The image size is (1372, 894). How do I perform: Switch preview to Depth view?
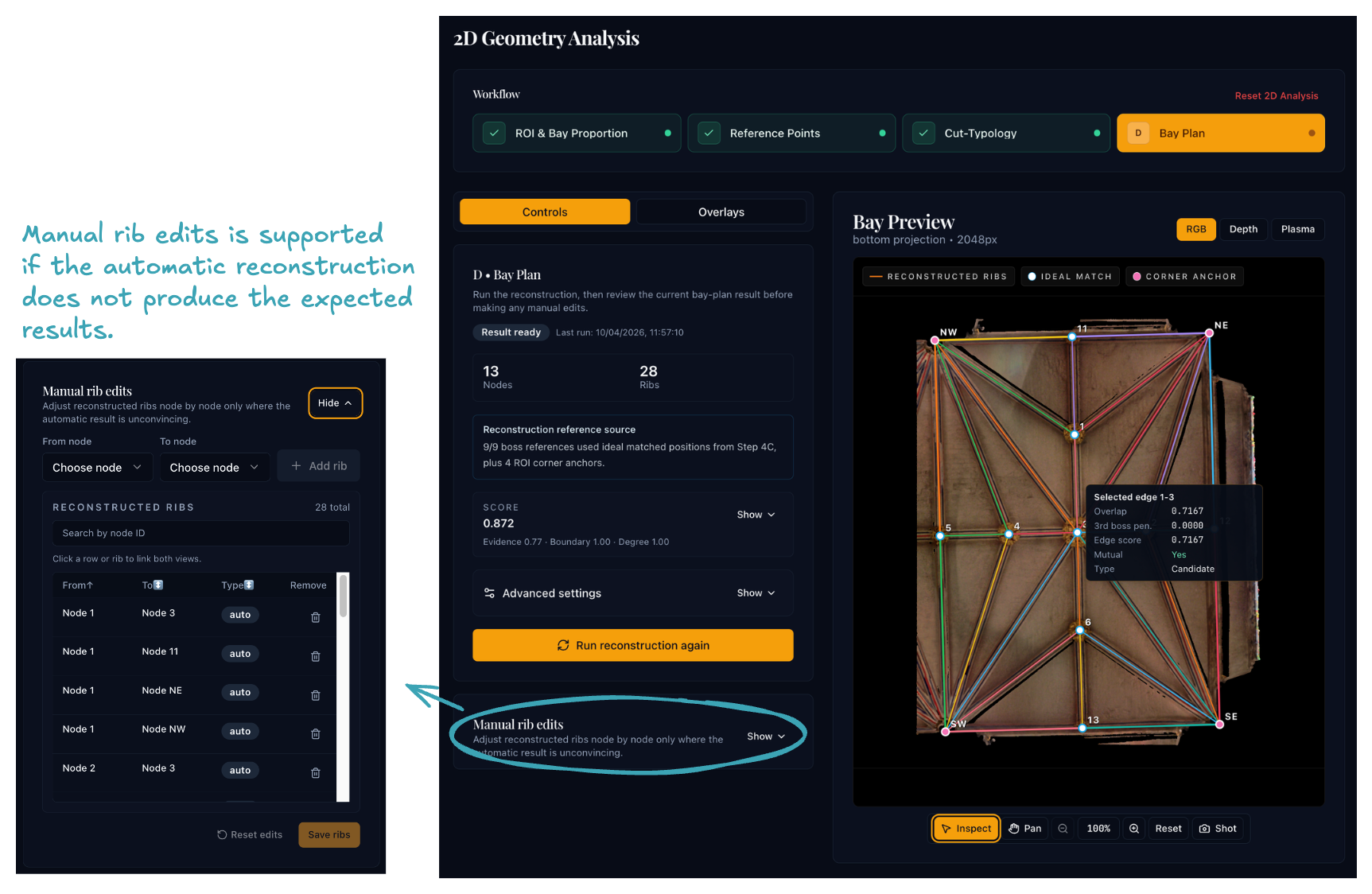[1243, 229]
